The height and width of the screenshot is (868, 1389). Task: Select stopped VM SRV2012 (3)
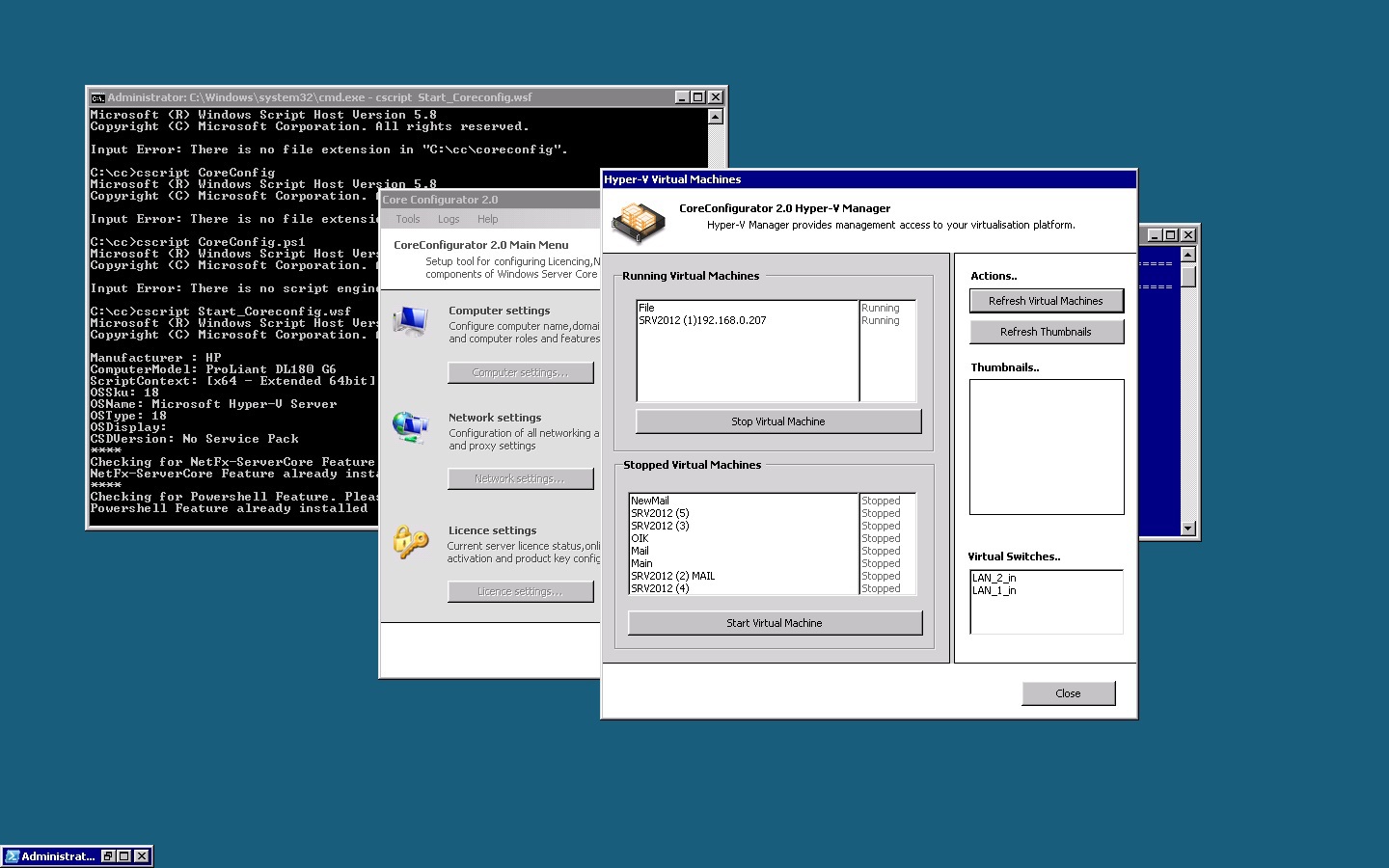tap(744, 526)
